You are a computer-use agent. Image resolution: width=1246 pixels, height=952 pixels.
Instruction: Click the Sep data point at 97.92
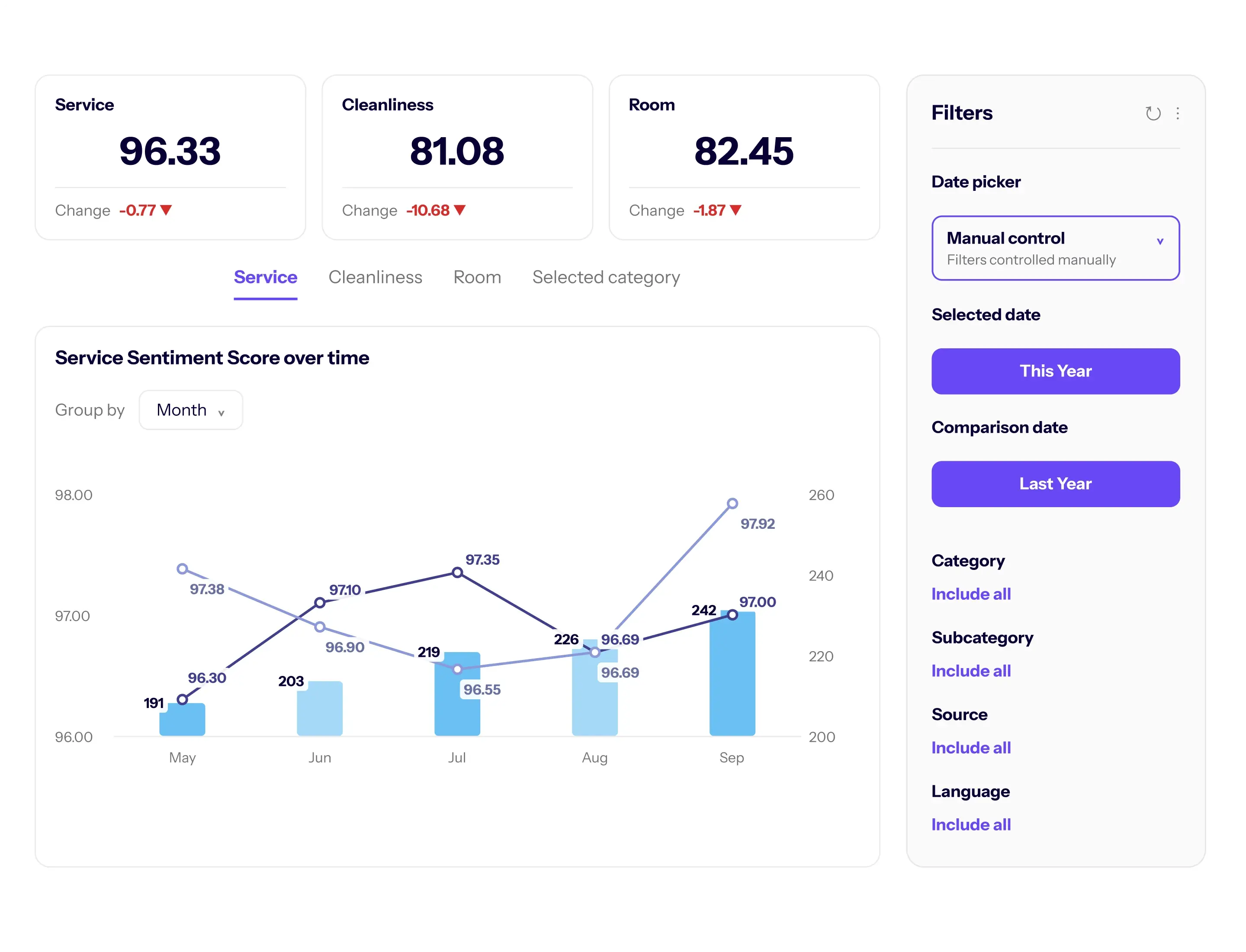click(x=732, y=503)
